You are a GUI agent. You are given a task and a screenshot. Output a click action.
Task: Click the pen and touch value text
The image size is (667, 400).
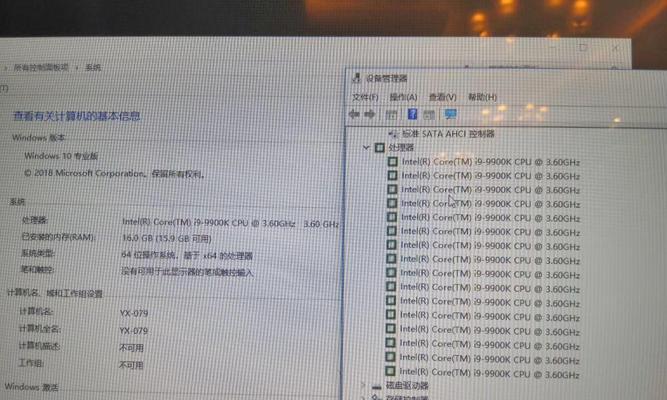[x=187, y=272]
